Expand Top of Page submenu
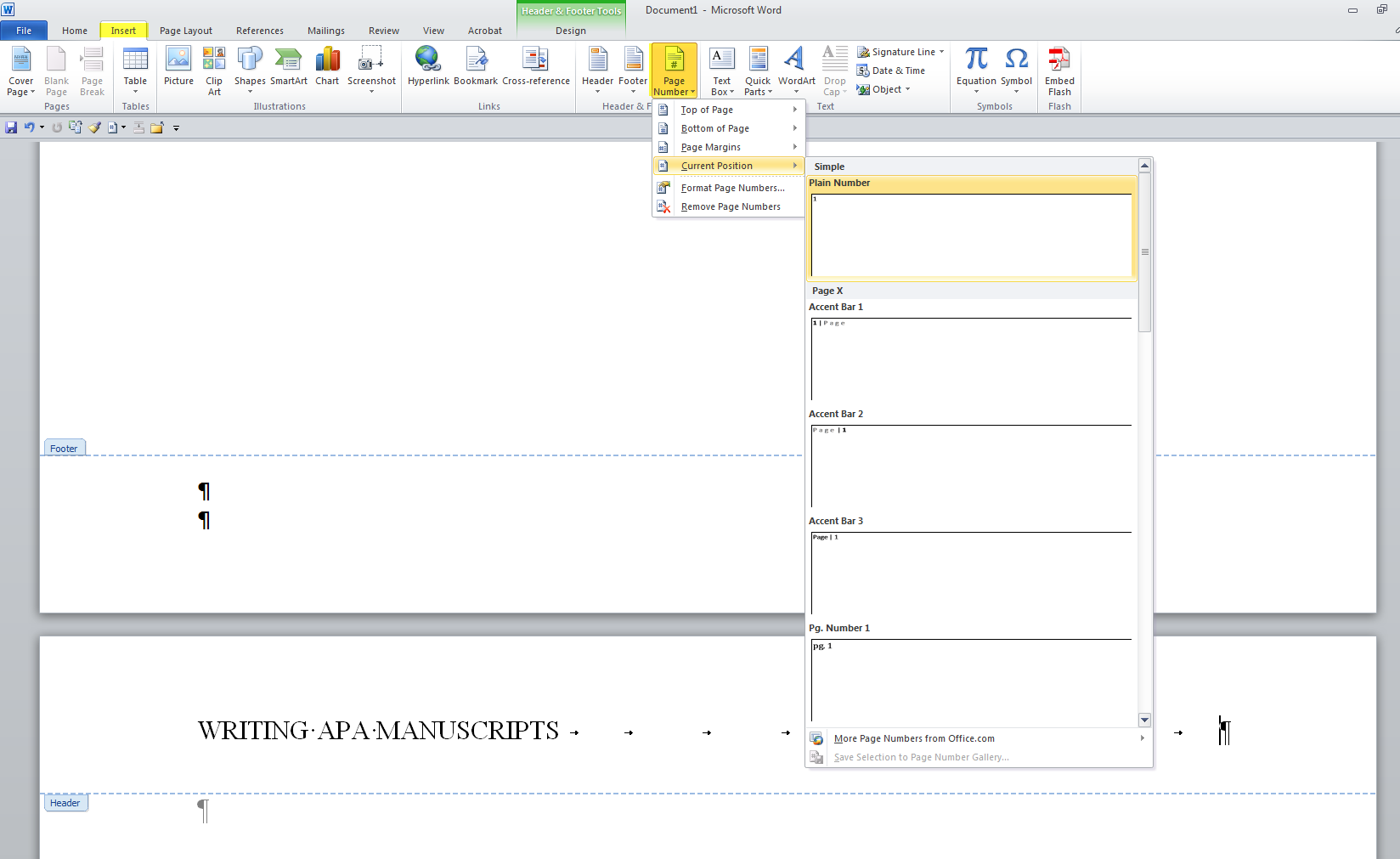Image resolution: width=1400 pixels, height=859 pixels. tap(728, 110)
